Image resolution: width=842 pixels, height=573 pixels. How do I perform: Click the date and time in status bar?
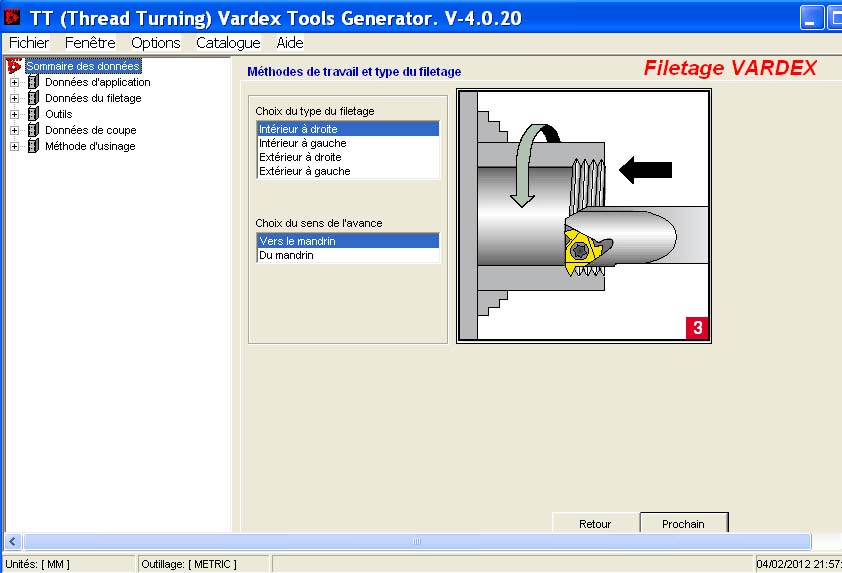click(x=799, y=564)
